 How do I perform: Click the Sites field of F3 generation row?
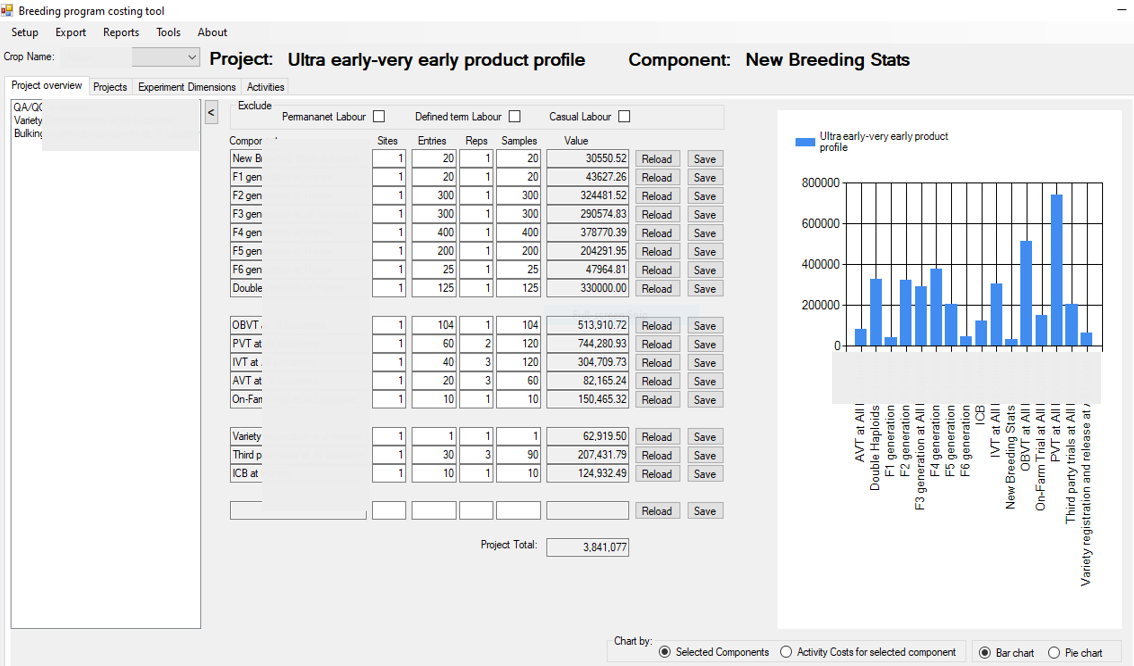pyautogui.click(x=389, y=214)
